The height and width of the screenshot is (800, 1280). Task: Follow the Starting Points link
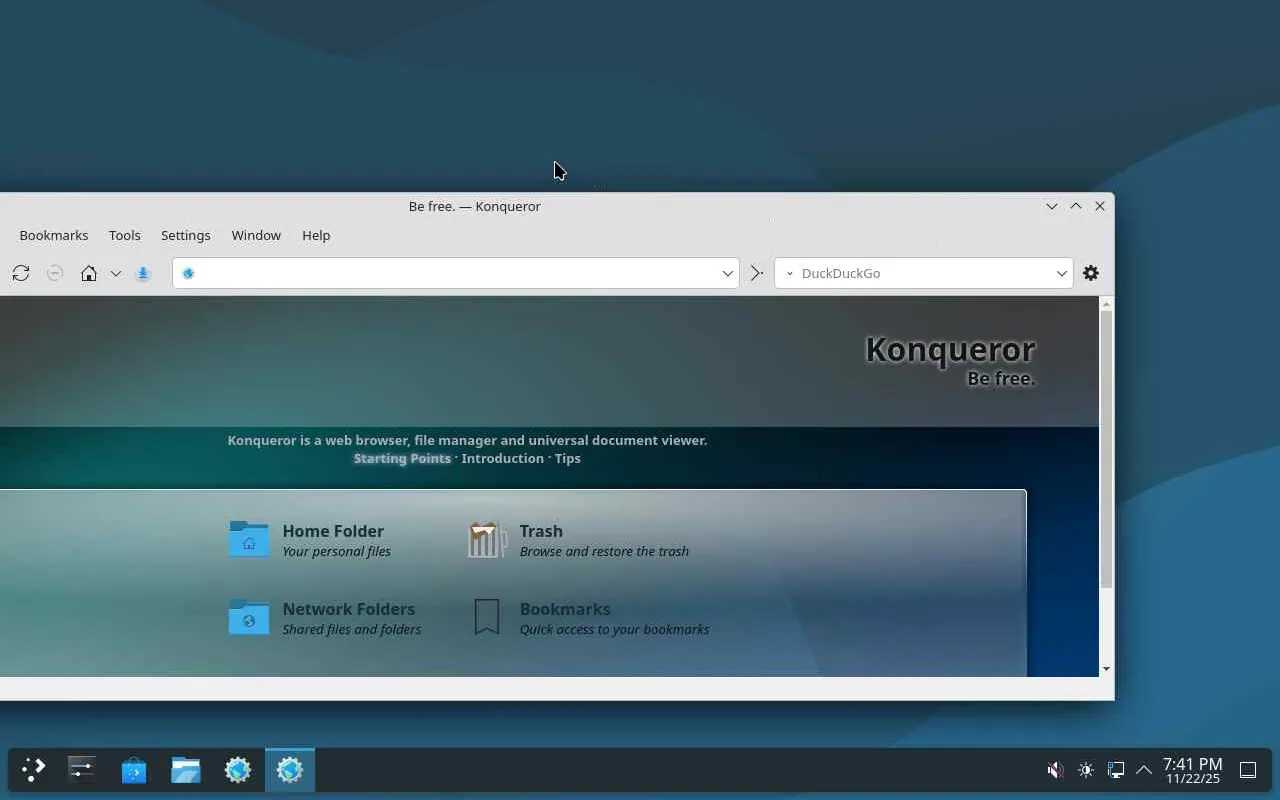[402, 458]
